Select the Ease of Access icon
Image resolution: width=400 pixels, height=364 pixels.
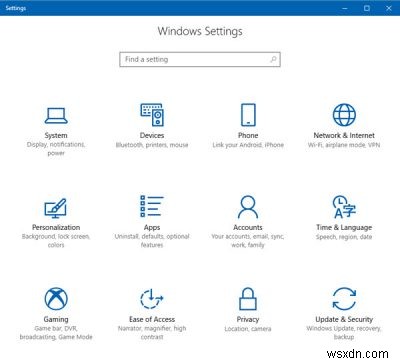coord(152,299)
